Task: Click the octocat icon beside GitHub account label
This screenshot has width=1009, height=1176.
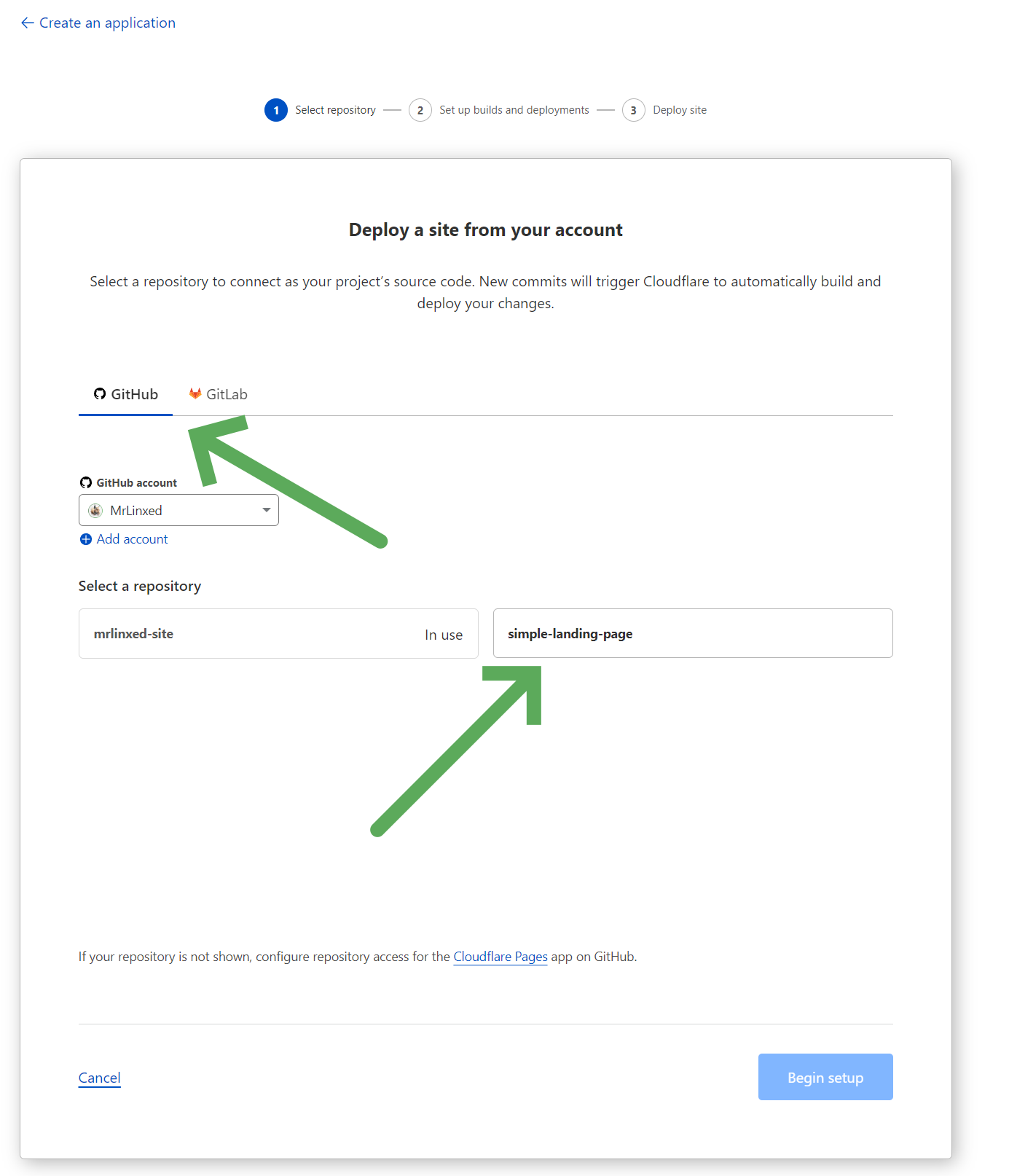Action: click(86, 482)
